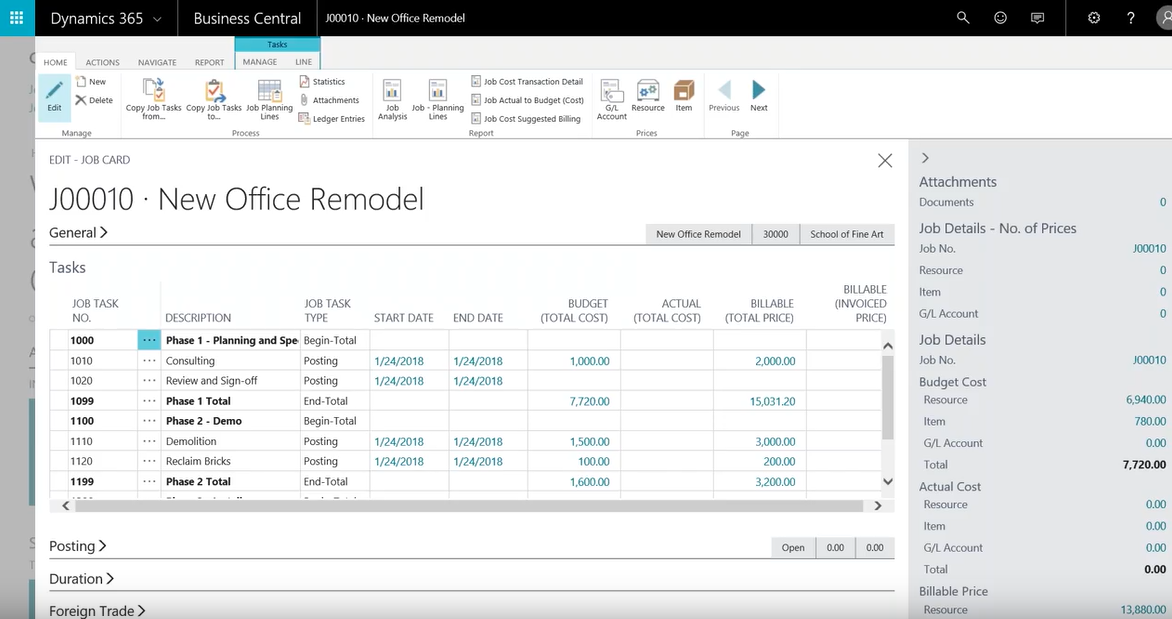The height and width of the screenshot is (619, 1172).
Task: Click Reclaim Bricks billable 200.00
Action: click(x=779, y=461)
